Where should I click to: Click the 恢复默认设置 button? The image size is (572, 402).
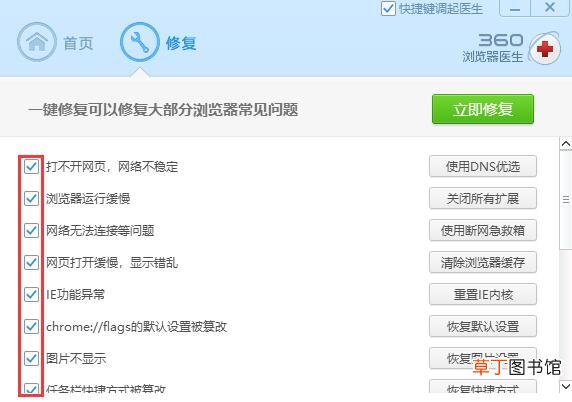(x=483, y=326)
